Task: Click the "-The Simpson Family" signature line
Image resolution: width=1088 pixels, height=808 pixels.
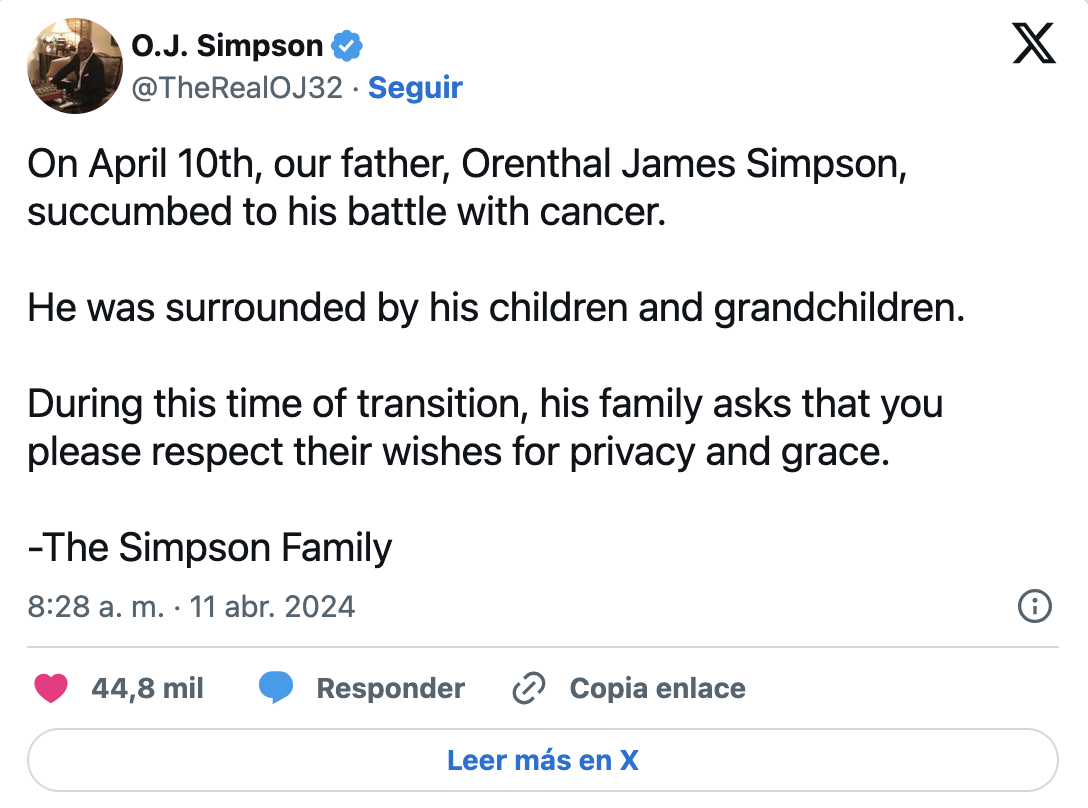Action: [x=210, y=548]
